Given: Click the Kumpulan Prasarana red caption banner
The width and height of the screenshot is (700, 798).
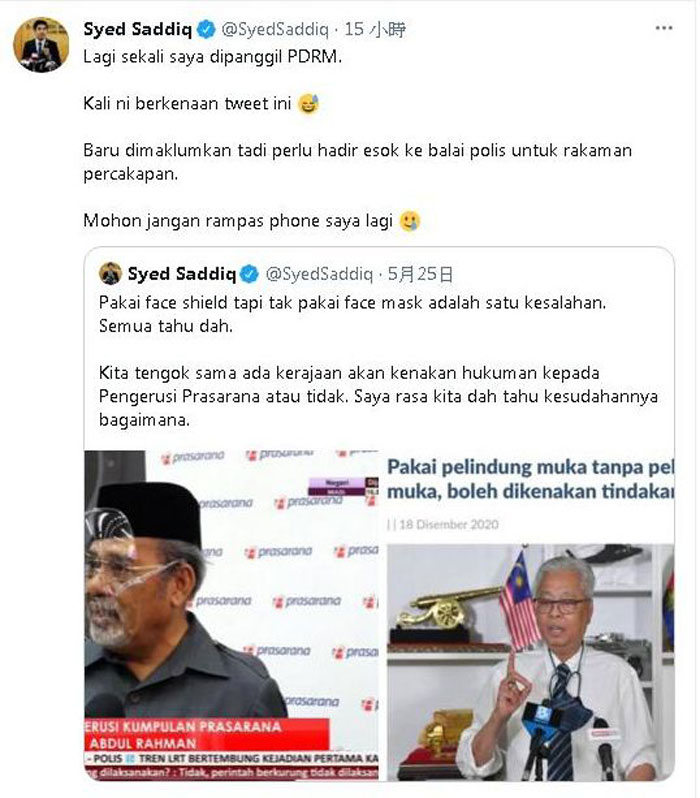Looking at the screenshot, I should (207, 734).
